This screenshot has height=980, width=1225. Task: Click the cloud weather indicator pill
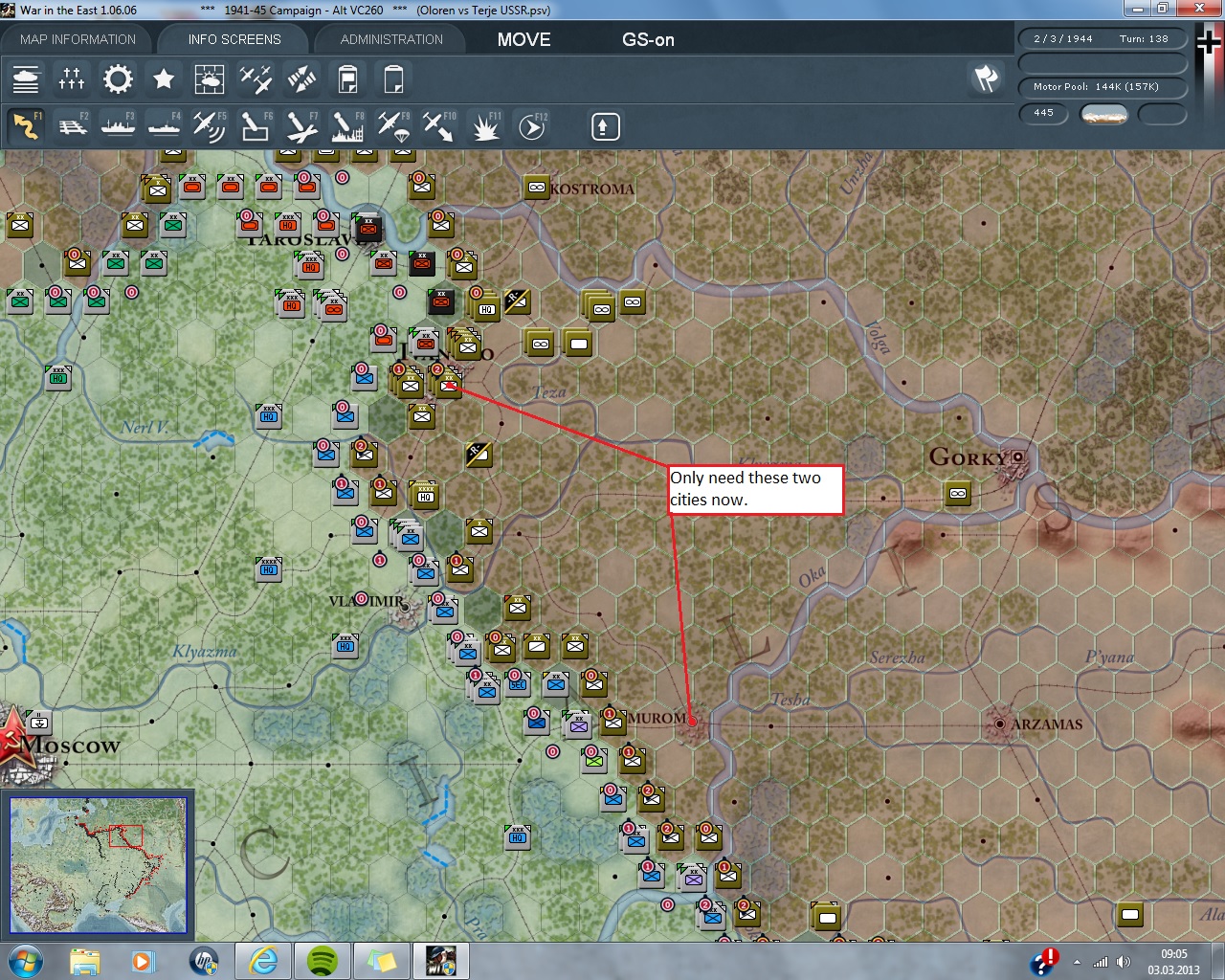point(1103,114)
